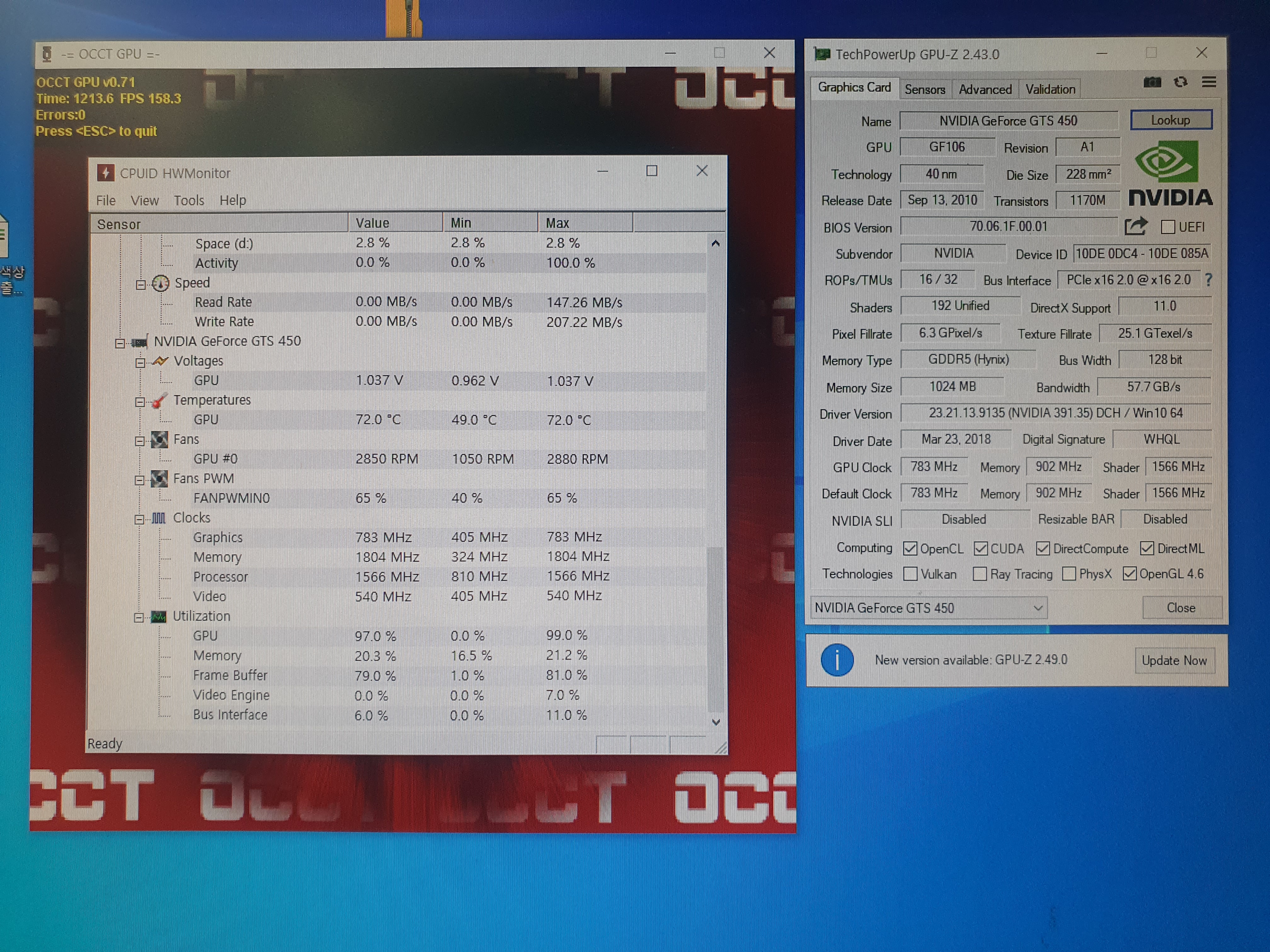This screenshot has height=952, width=1270.
Task: Click the Speed gauge icon in HWMonitor
Action: coord(161,283)
